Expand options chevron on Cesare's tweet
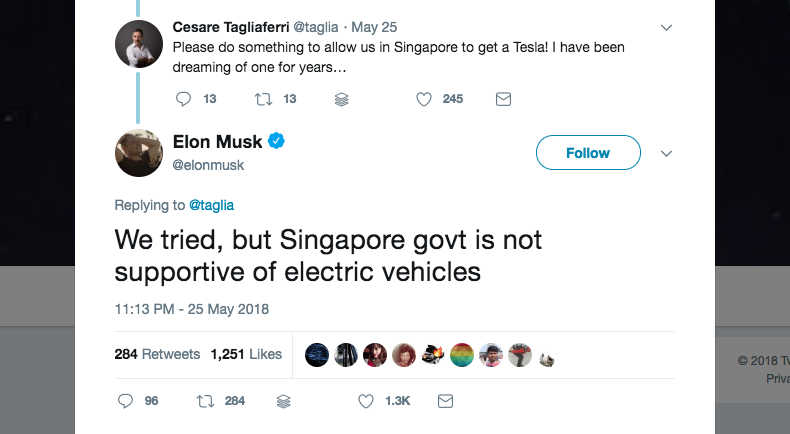Screen dimensions: 790x434 tap(668, 26)
